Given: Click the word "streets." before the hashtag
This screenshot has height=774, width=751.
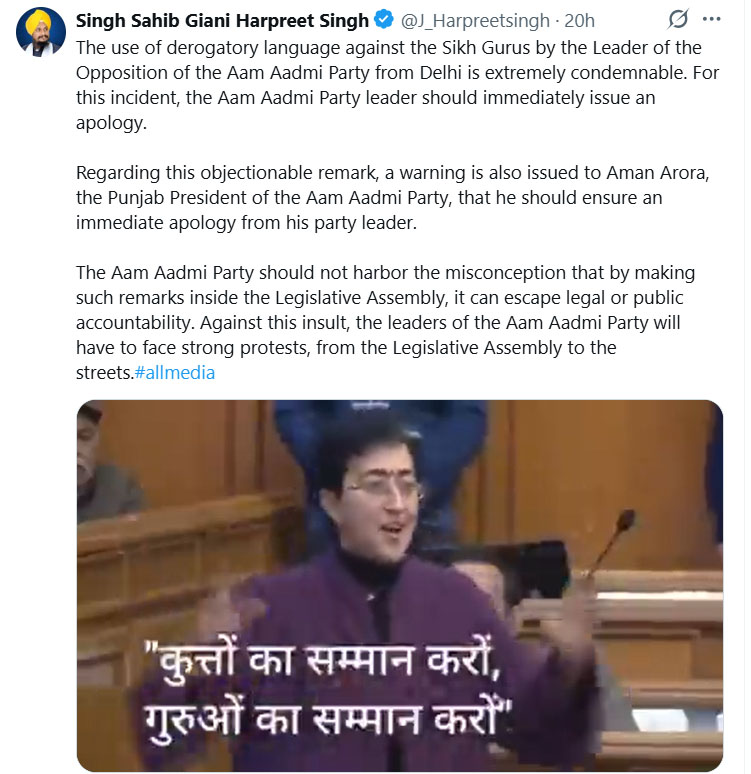Looking at the screenshot, I should [105, 373].
